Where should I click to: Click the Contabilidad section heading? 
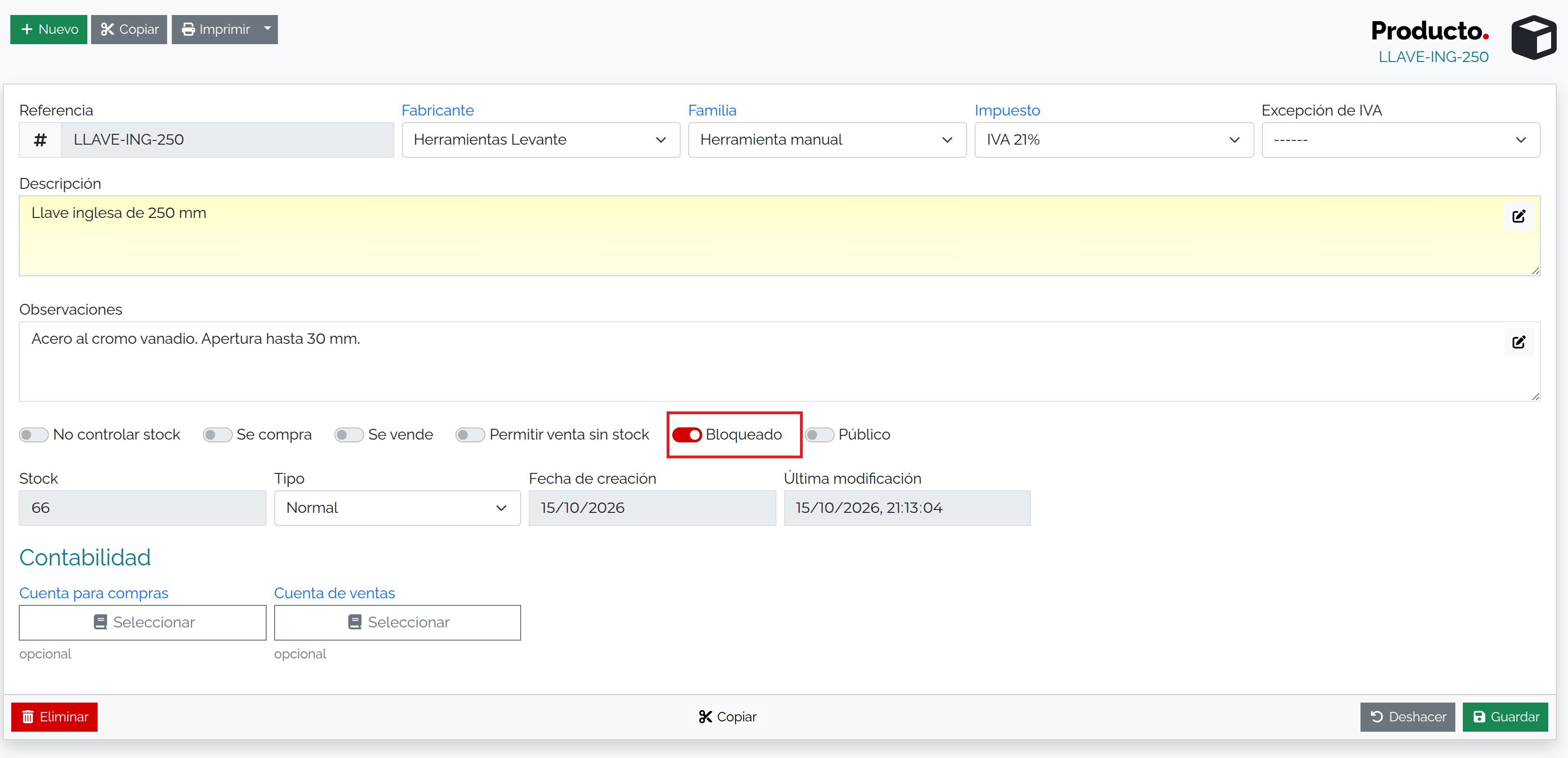click(x=85, y=557)
